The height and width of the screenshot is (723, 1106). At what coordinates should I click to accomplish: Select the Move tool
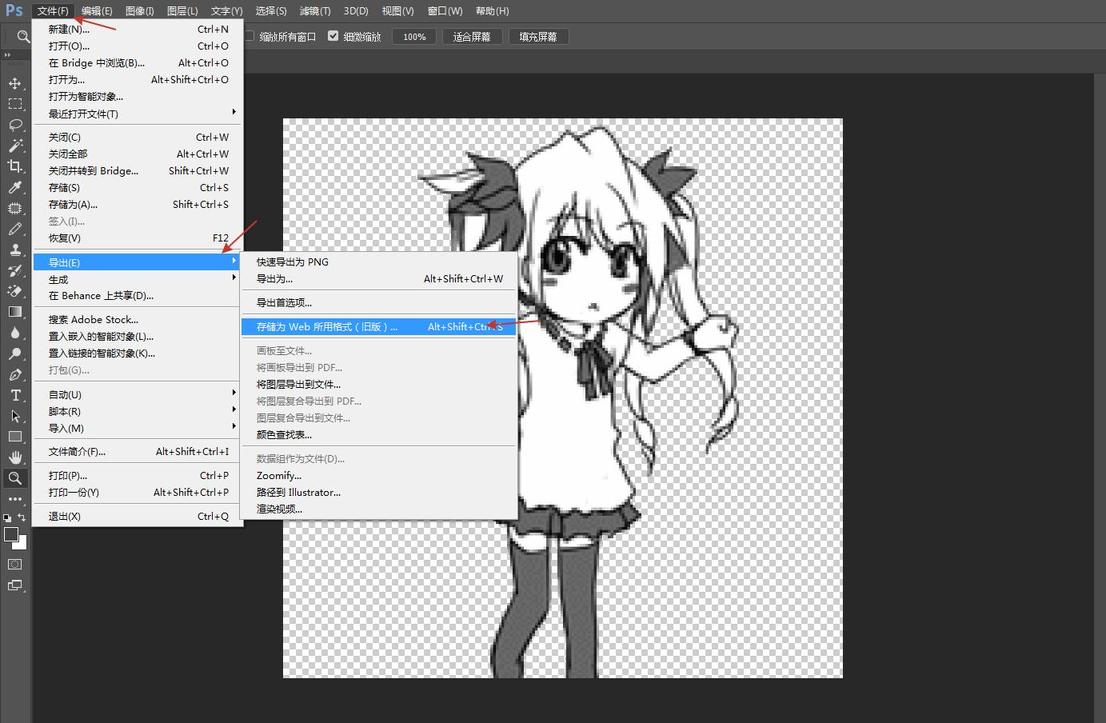pyautogui.click(x=15, y=83)
